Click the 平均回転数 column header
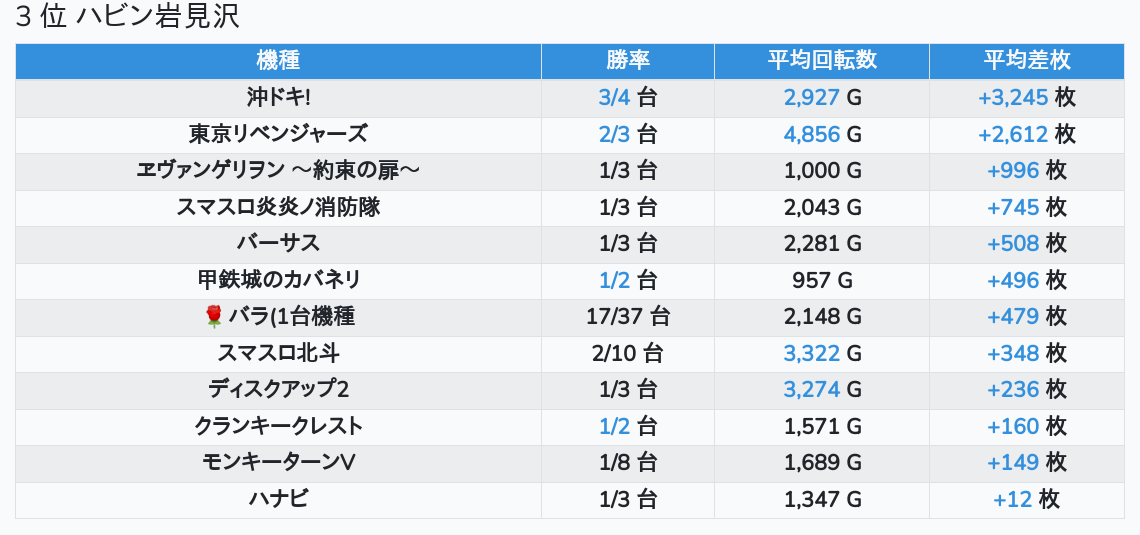Image resolution: width=1140 pixels, height=535 pixels. click(821, 60)
